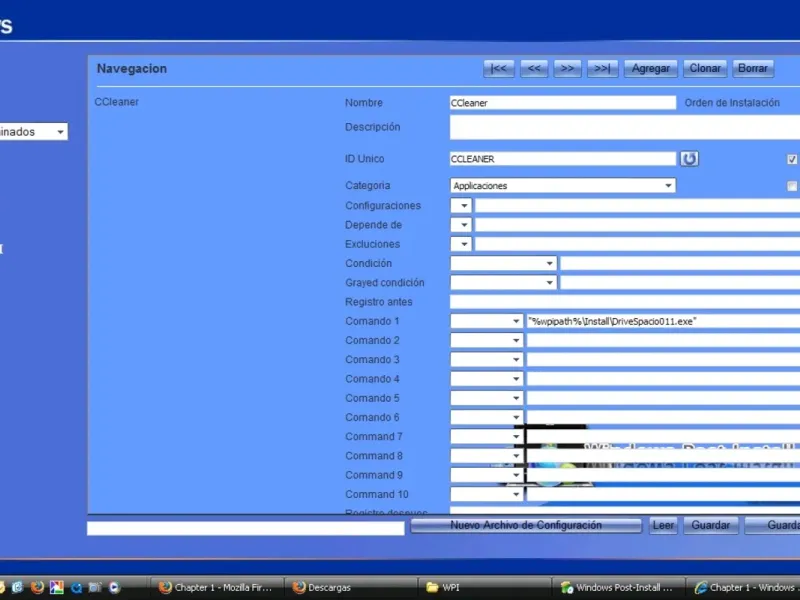Enable the unchecked checkbox beside Categoria row
The image size is (800, 600).
792,186
